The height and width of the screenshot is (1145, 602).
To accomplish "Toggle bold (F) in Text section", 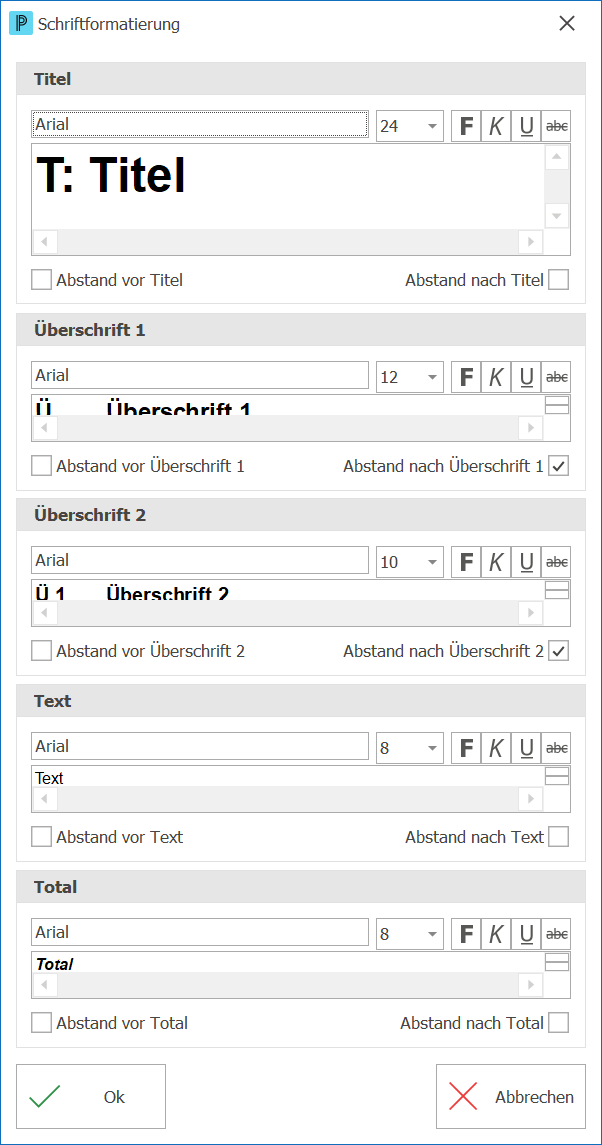I will 466,748.
